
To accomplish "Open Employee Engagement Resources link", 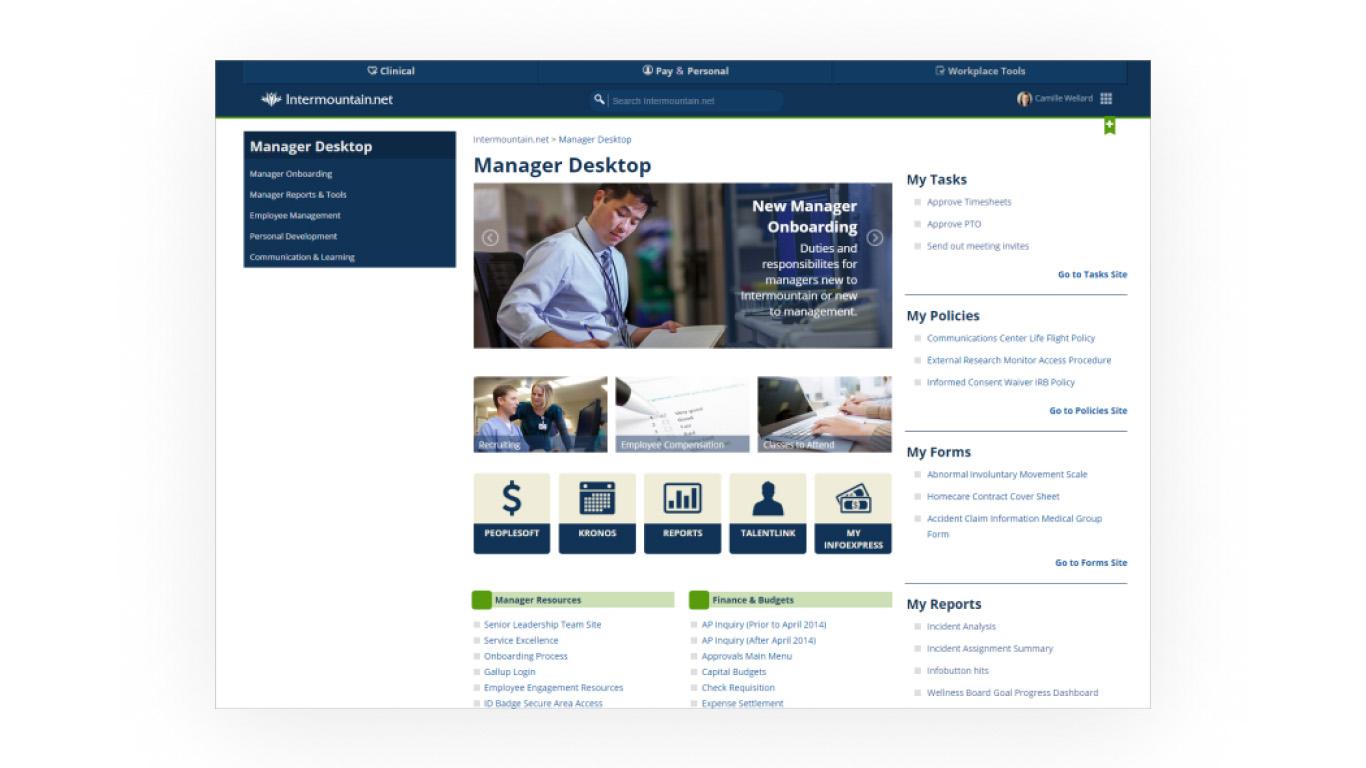I will click(553, 688).
